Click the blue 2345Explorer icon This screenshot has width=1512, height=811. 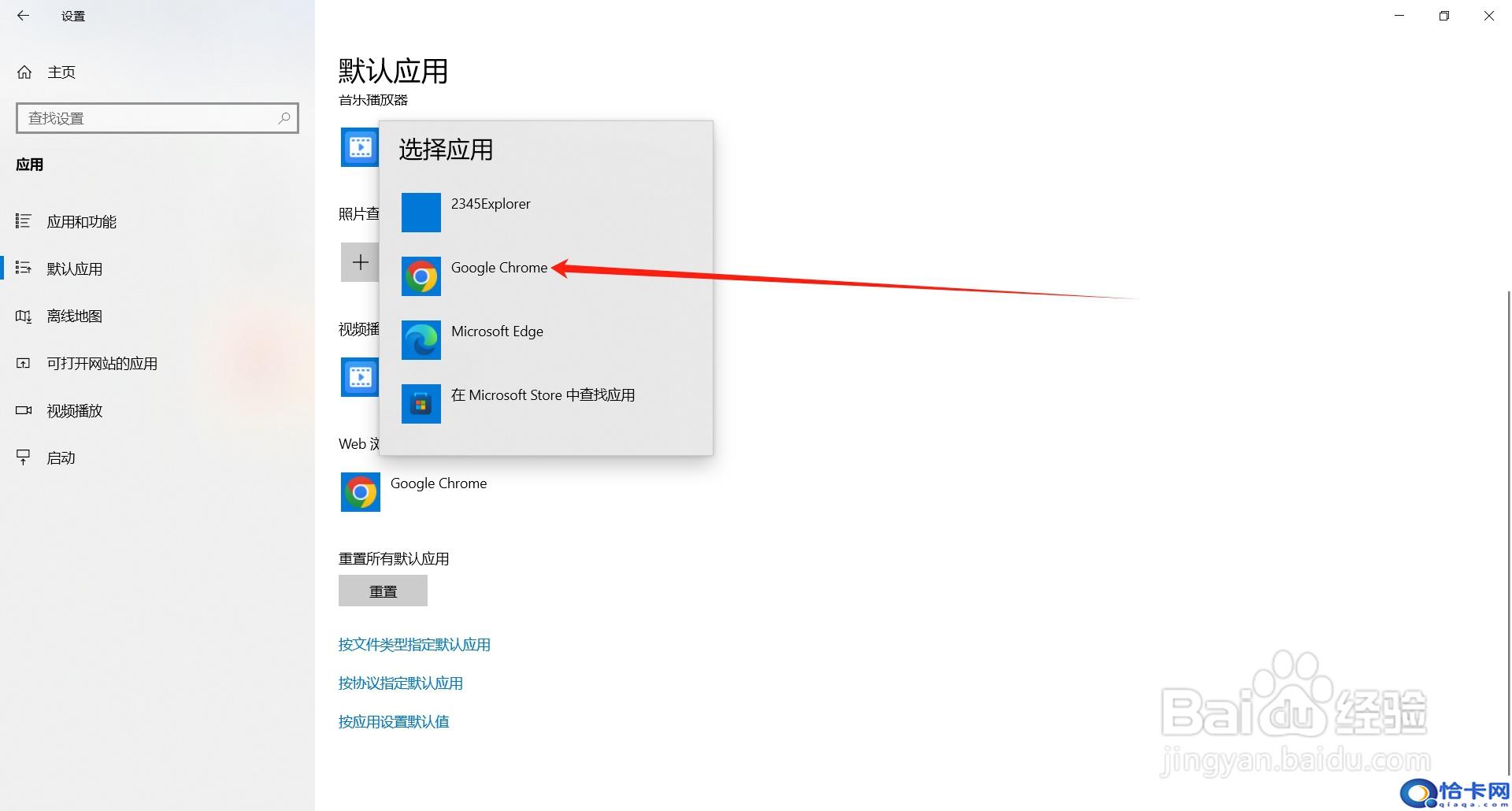pyautogui.click(x=421, y=213)
